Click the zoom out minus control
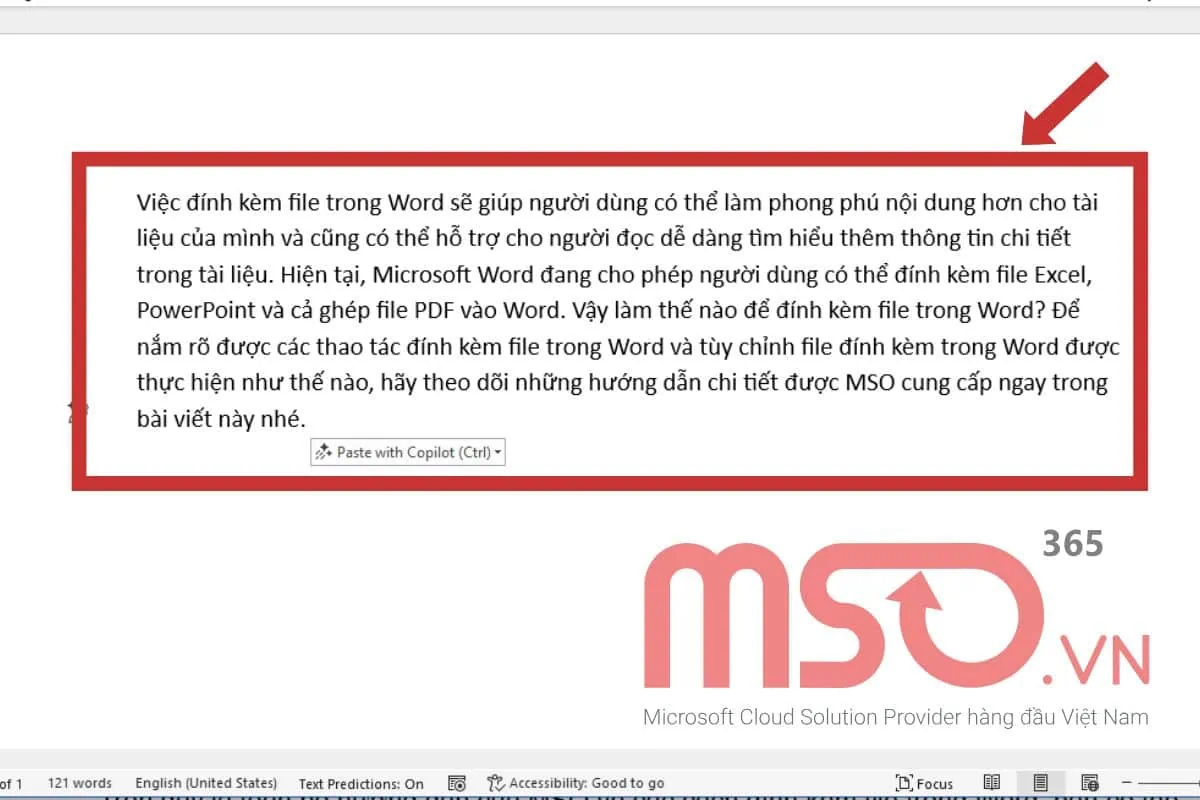This screenshot has height=800, width=1200. (1127, 783)
